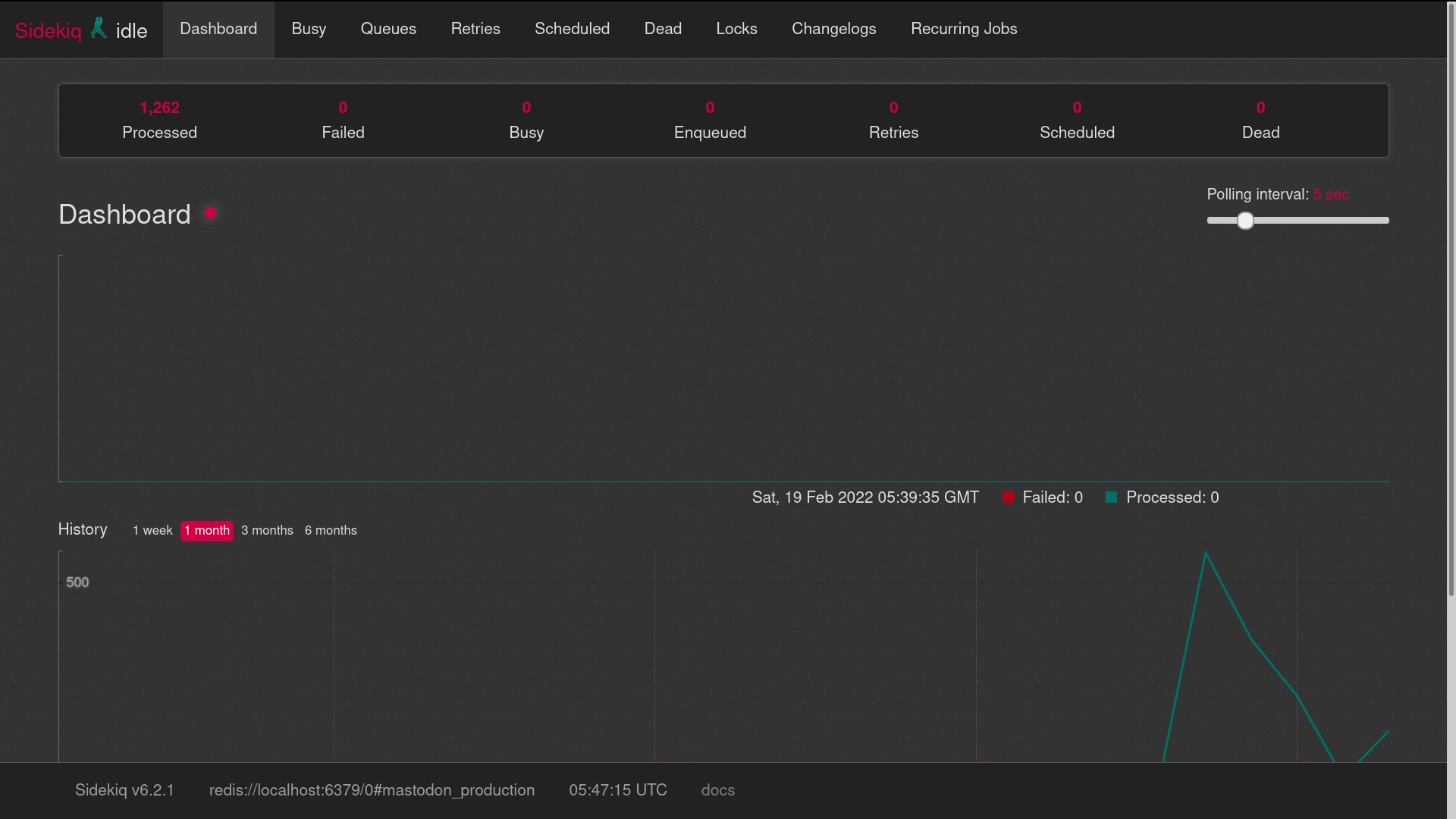Click the Sidekiq kicking figure logo icon

(99, 29)
